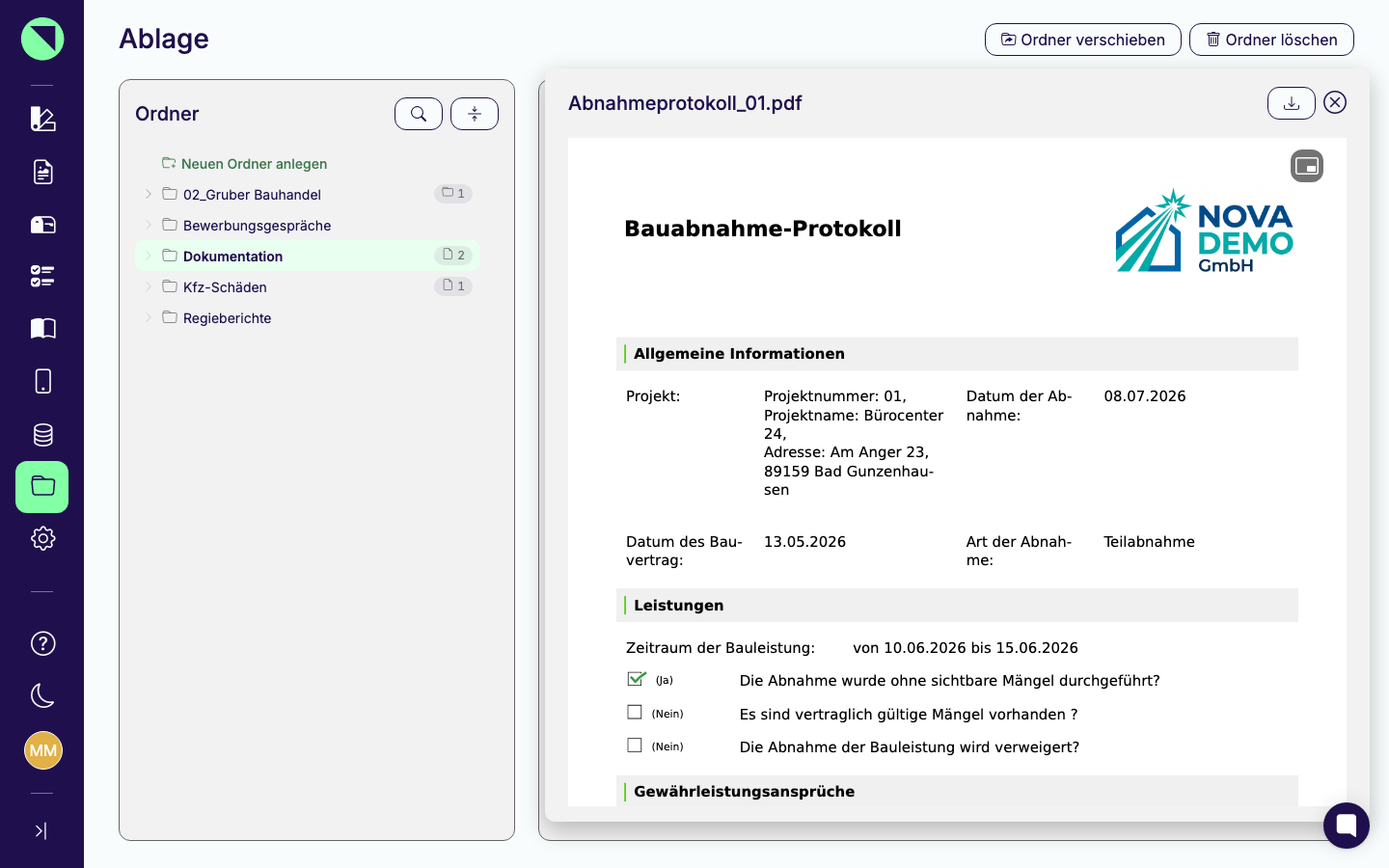Expand the Regieberichte folder
Viewport: 1389px width, 868px height.
click(149, 317)
